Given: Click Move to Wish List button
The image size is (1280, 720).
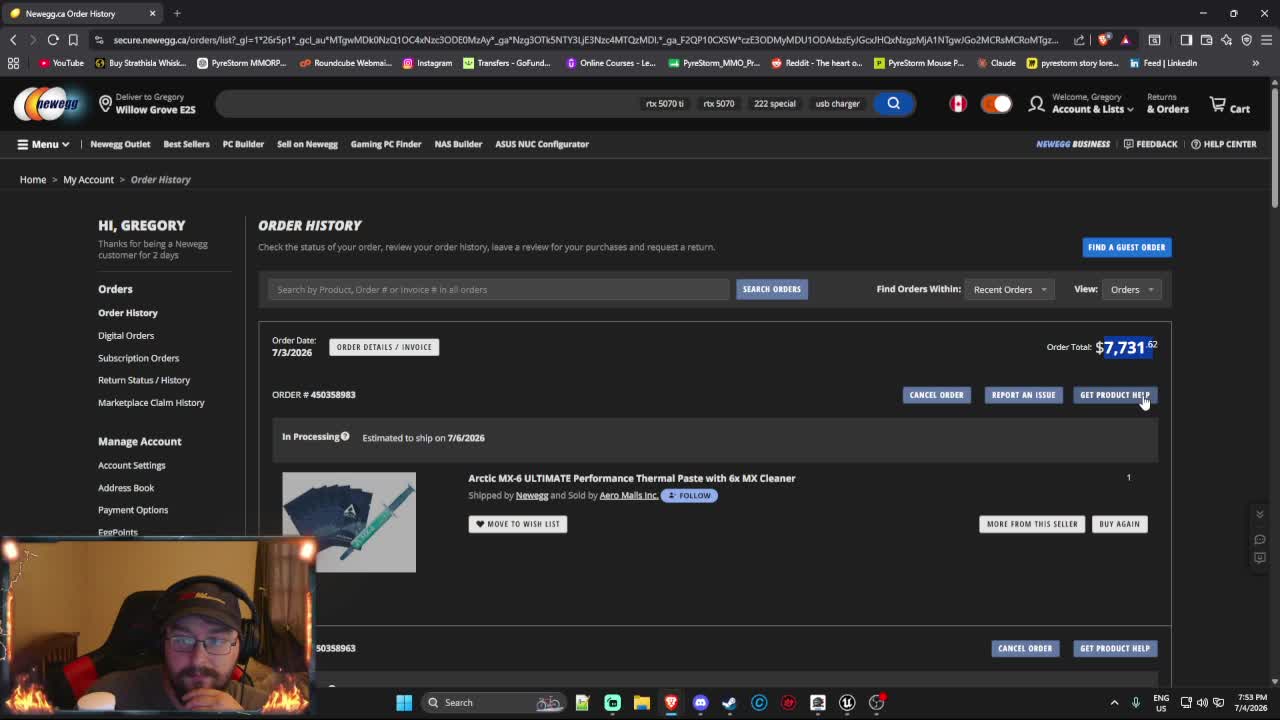Looking at the screenshot, I should tap(518, 524).
